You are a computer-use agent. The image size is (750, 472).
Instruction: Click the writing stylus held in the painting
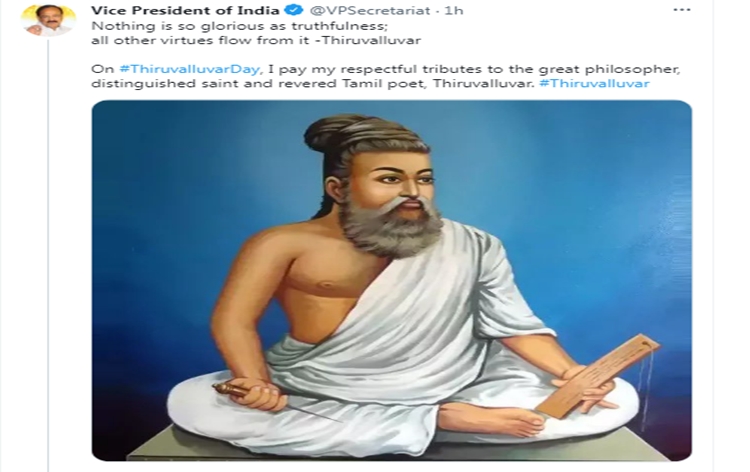point(275,402)
